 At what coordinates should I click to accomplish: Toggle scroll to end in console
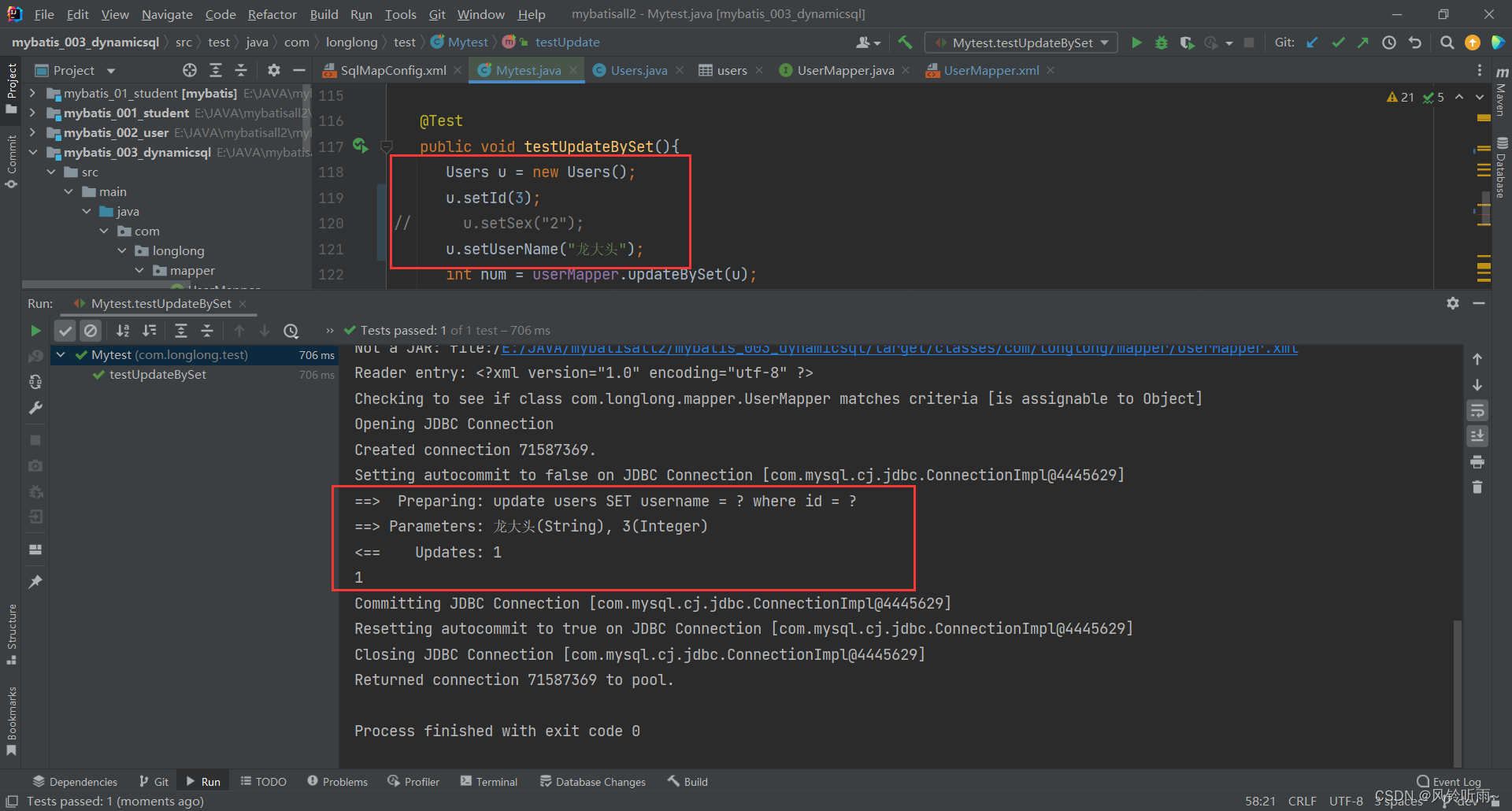tap(1477, 436)
